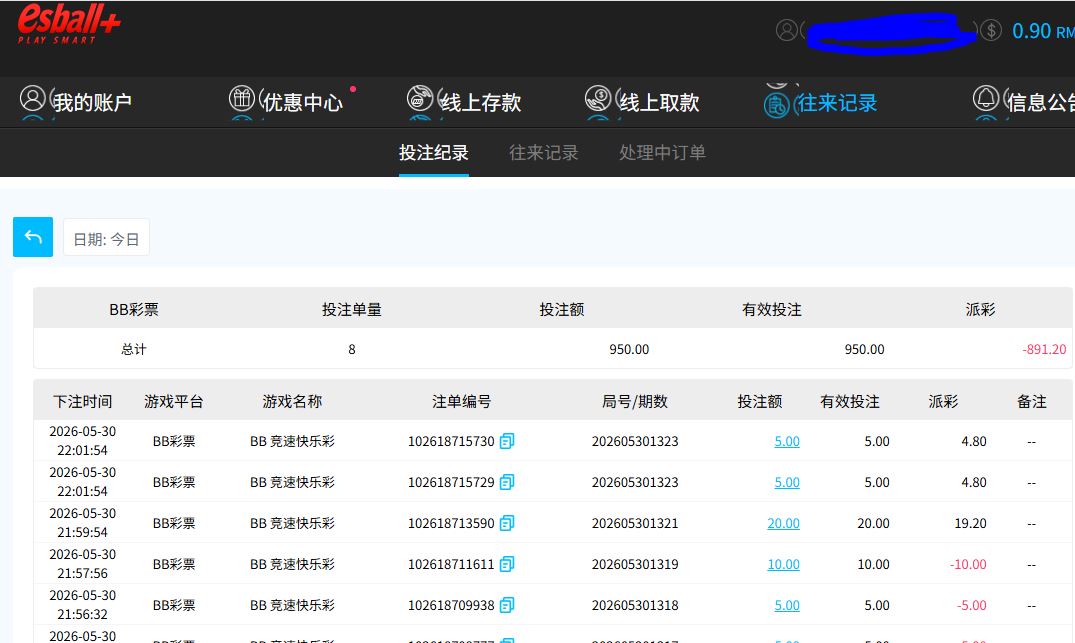
Task: Click the 备注 column header
Action: (x=1032, y=402)
